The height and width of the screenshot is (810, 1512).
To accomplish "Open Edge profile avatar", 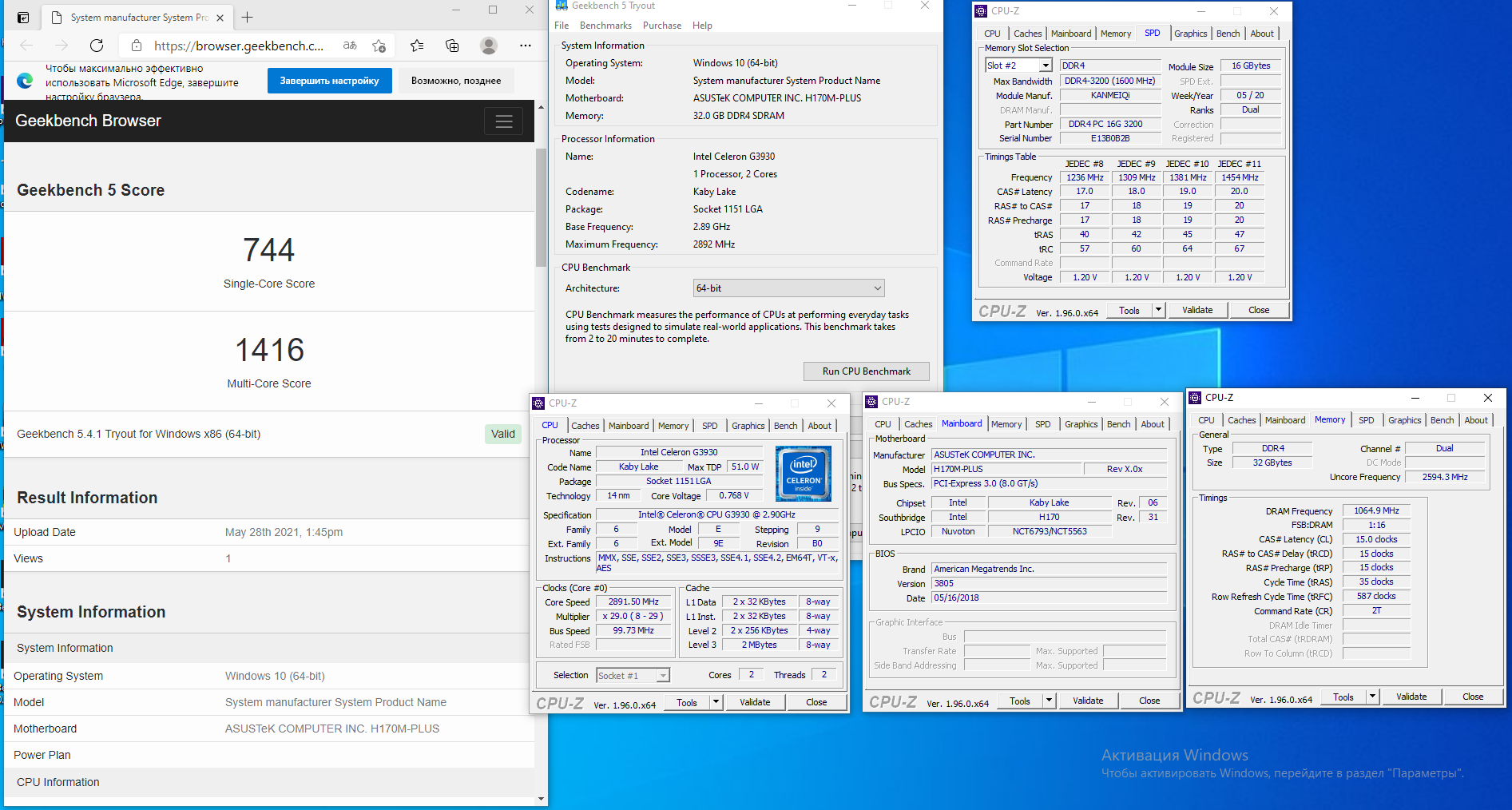I will click(489, 46).
